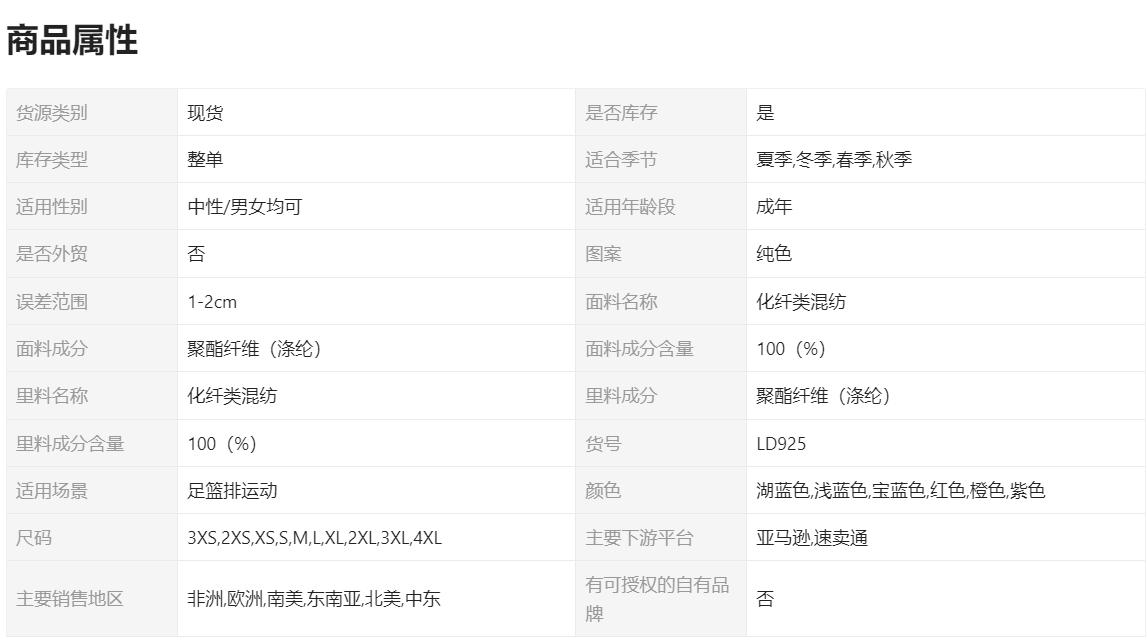Click the 主要销售地区 label
Viewport: 1146px width, 637px height.
coord(70,599)
